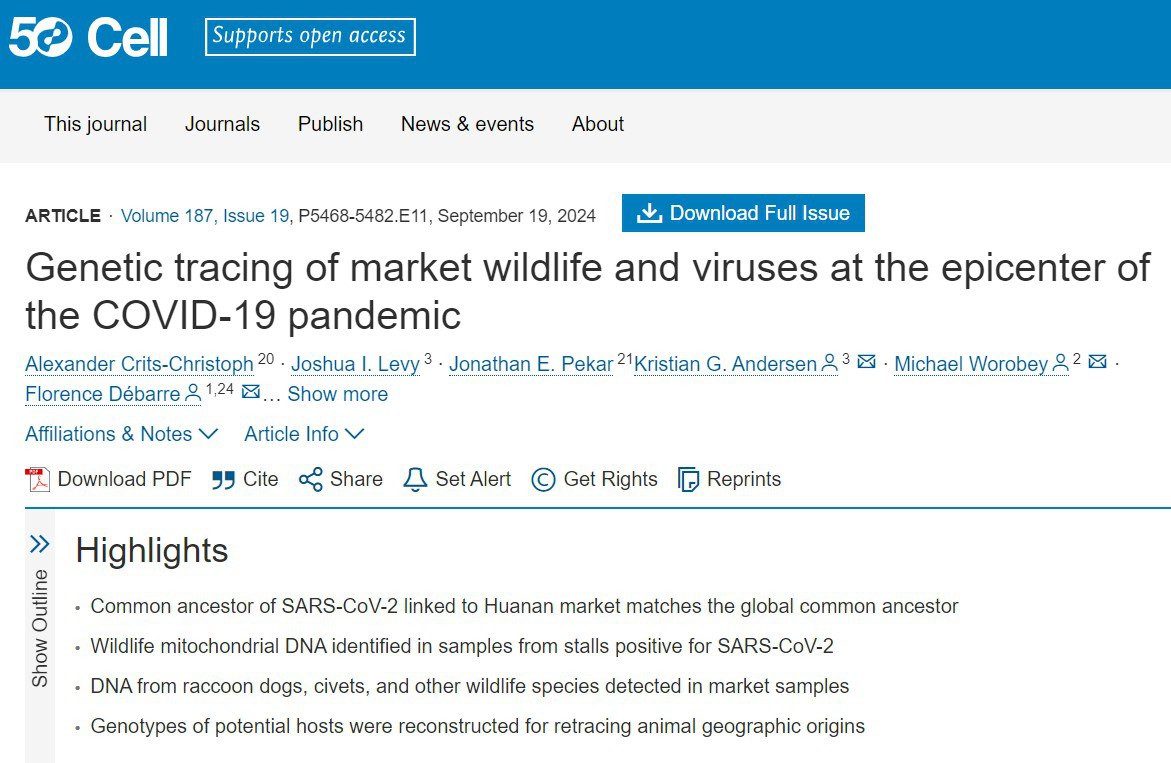1171x763 pixels.
Task: Open the Publish menu
Action: [x=330, y=124]
